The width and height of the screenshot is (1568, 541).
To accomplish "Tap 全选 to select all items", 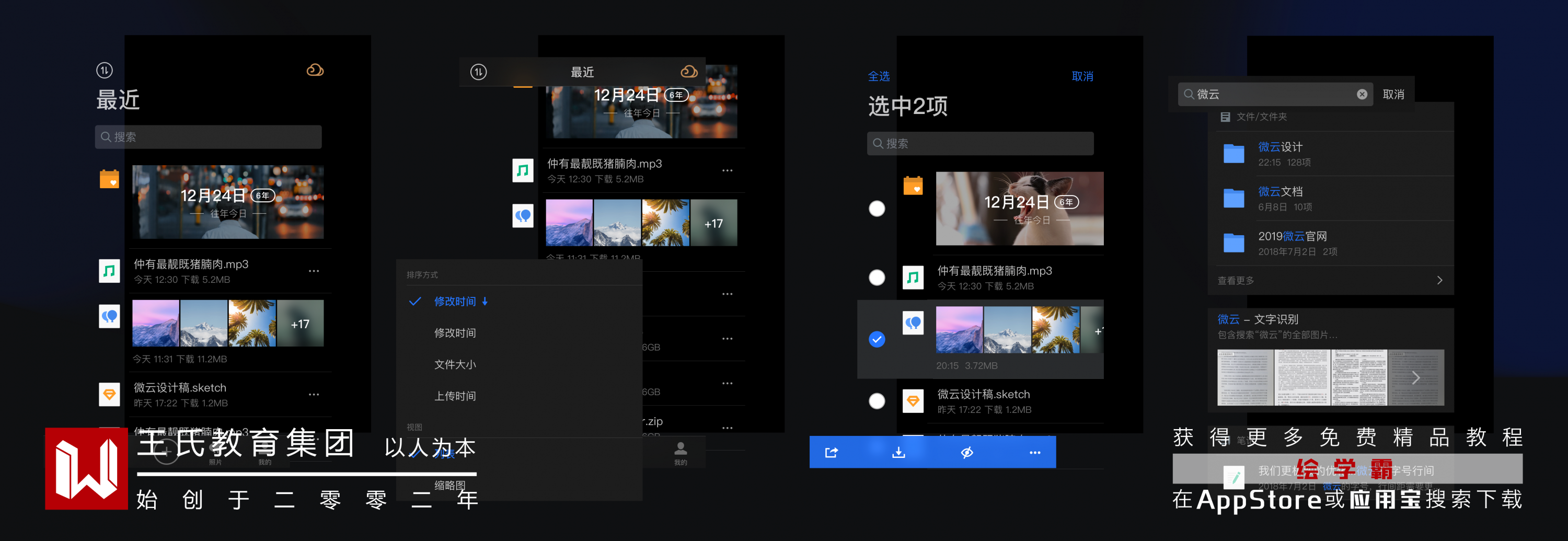I will (x=879, y=76).
